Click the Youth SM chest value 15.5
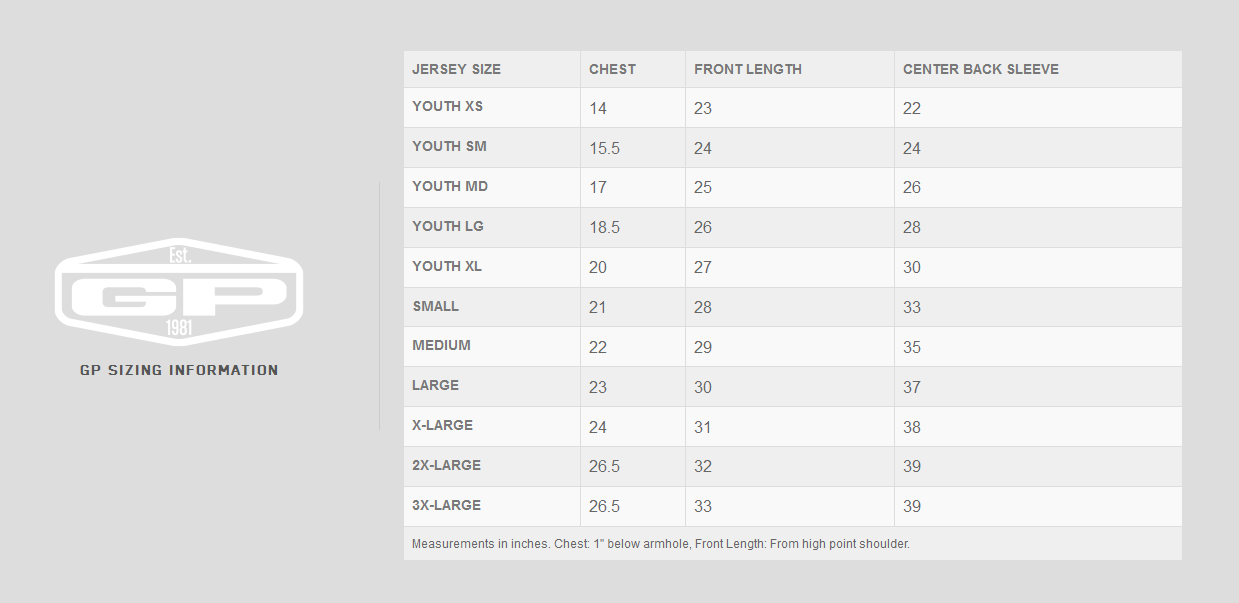1239x603 pixels. pos(604,148)
